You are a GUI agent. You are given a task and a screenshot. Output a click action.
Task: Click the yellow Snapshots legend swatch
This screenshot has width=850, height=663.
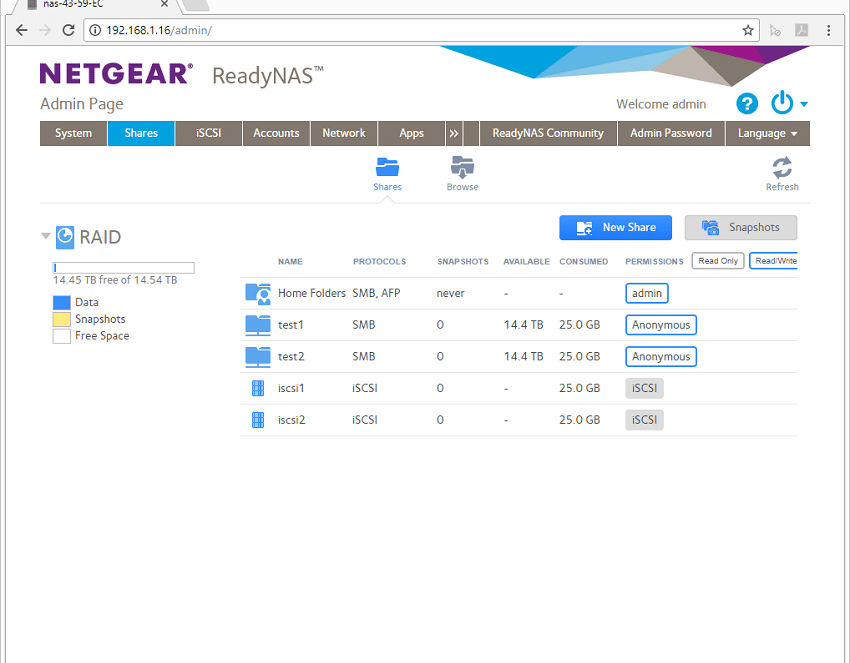pos(62,319)
